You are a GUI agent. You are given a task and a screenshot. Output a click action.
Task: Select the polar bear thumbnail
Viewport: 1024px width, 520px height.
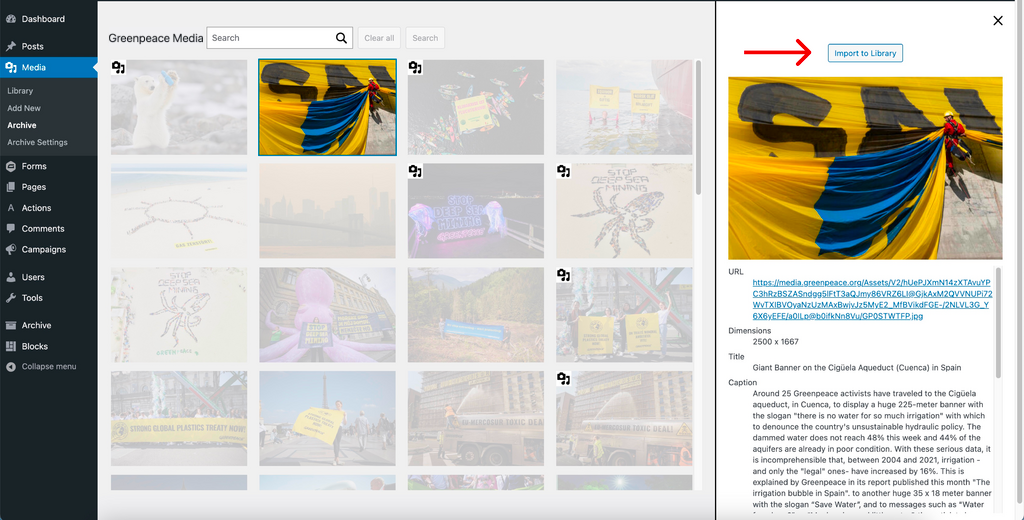179,107
